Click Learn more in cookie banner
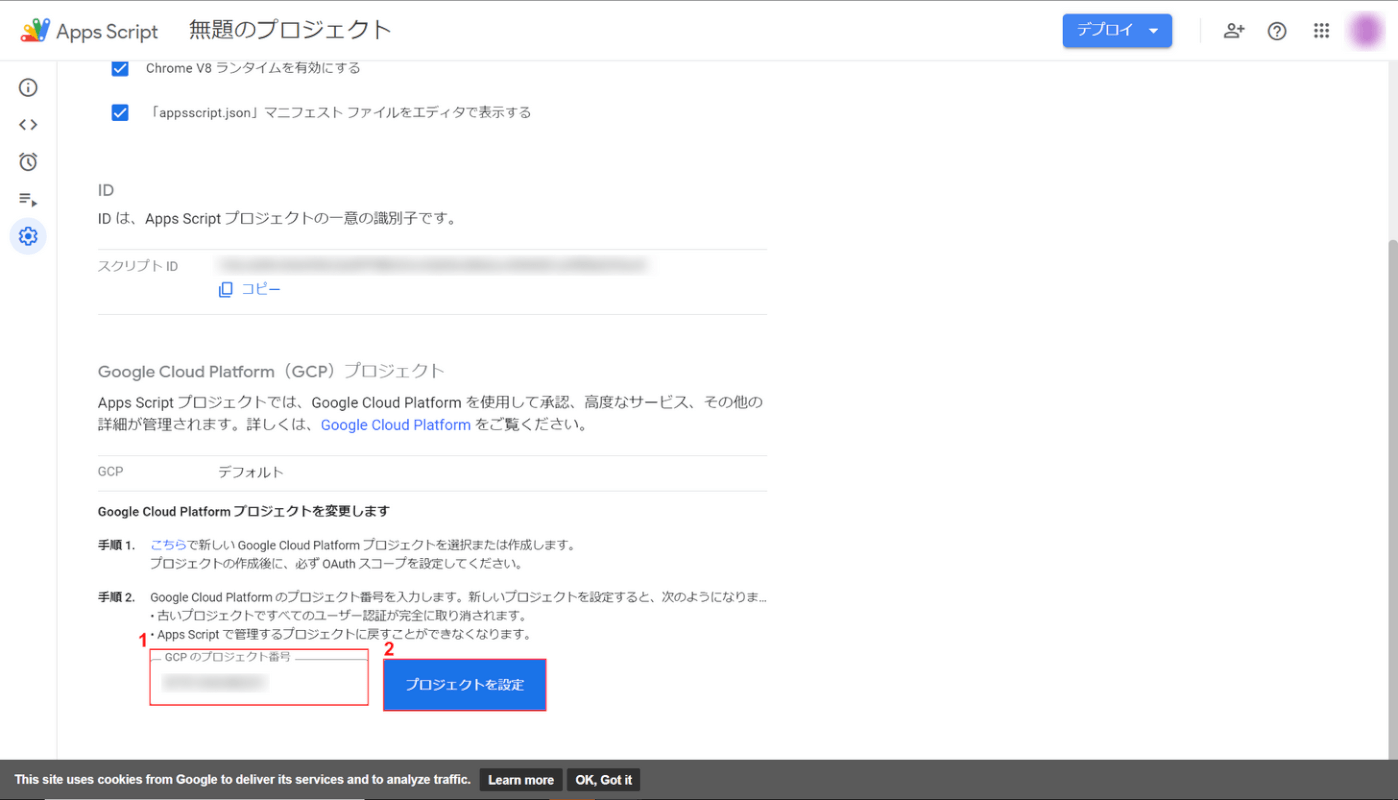Viewport: 1398px width, 800px height. click(x=520, y=780)
